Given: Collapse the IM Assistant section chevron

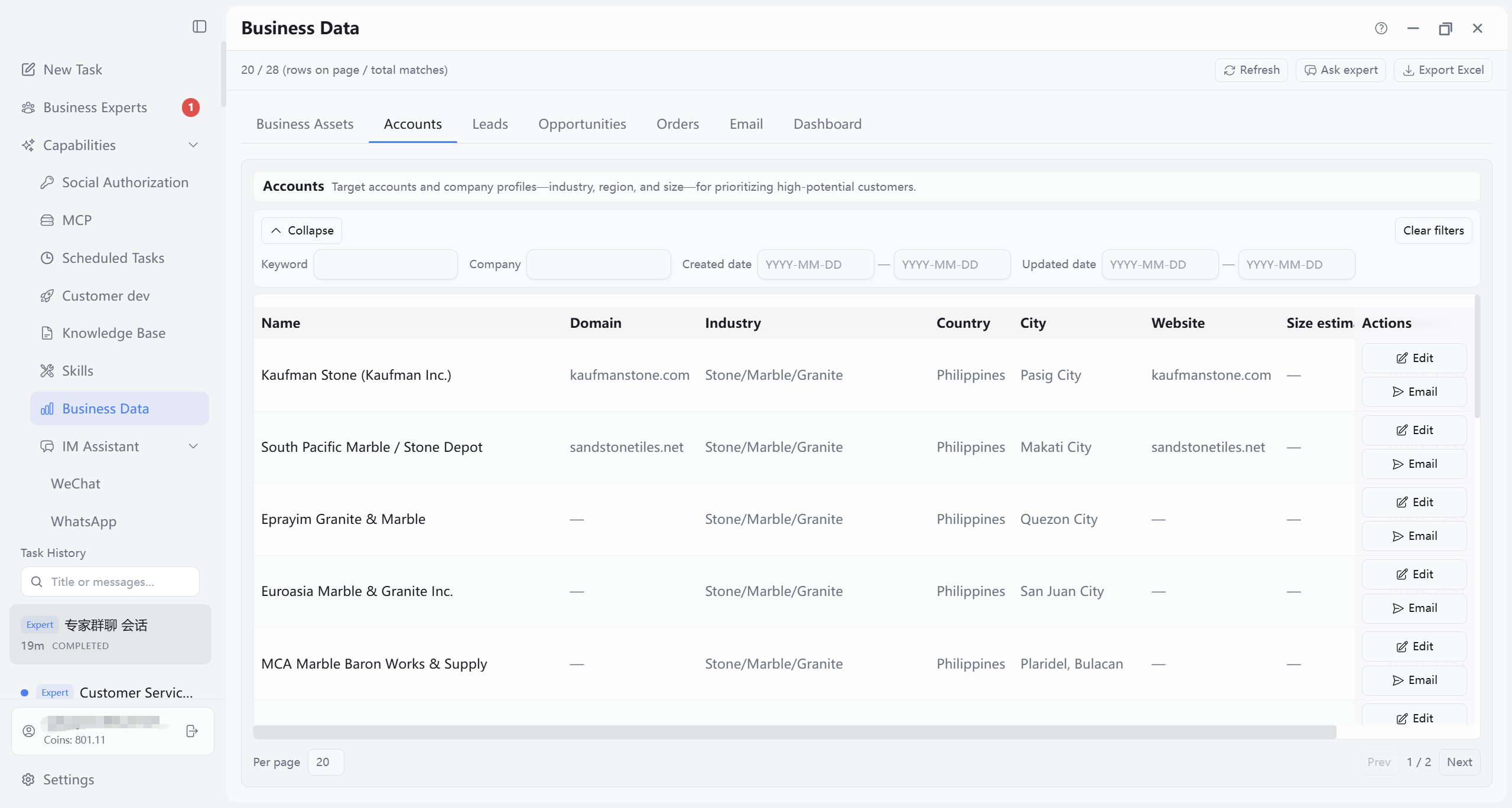Looking at the screenshot, I should (x=193, y=447).
